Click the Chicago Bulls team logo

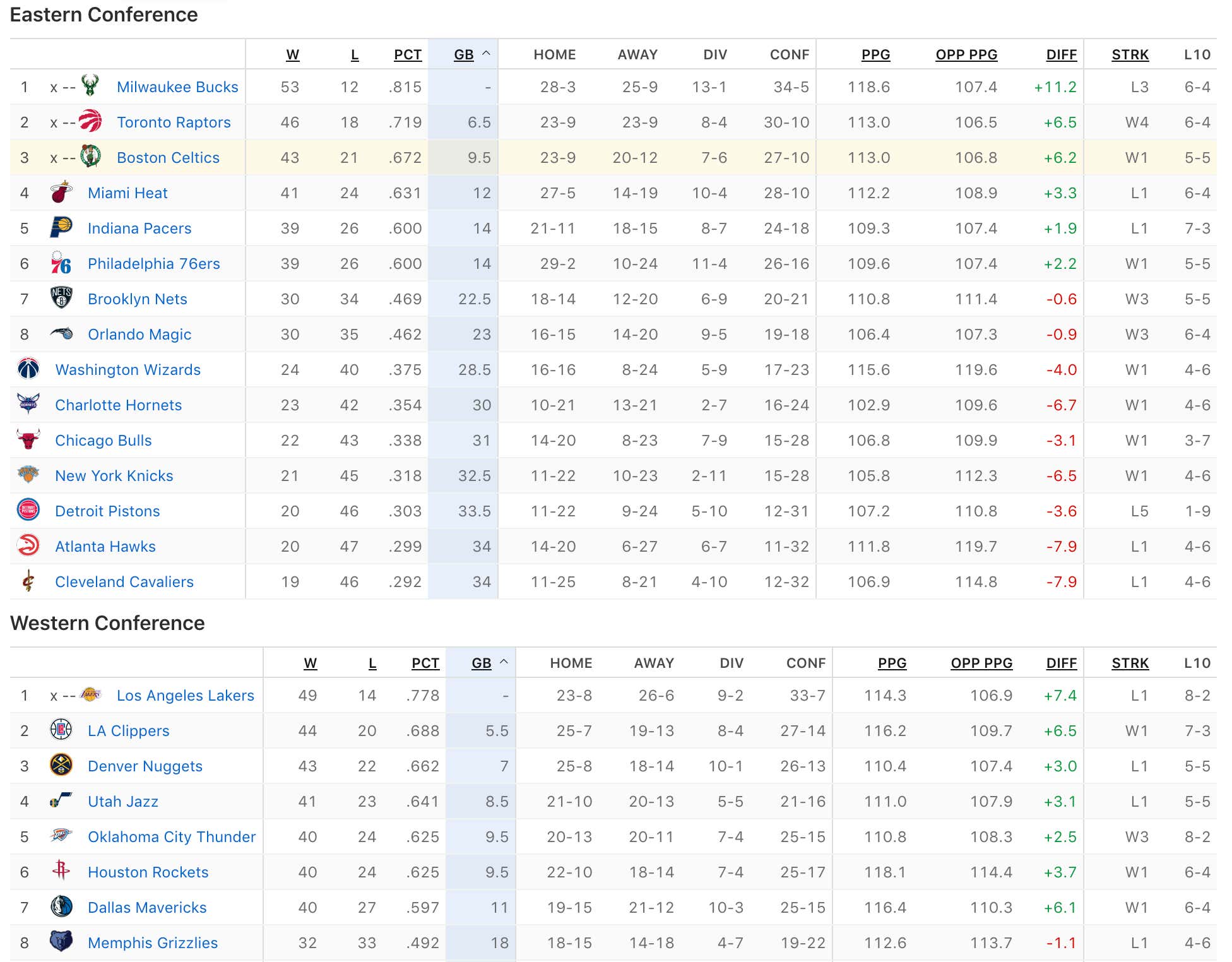[28, 440]
